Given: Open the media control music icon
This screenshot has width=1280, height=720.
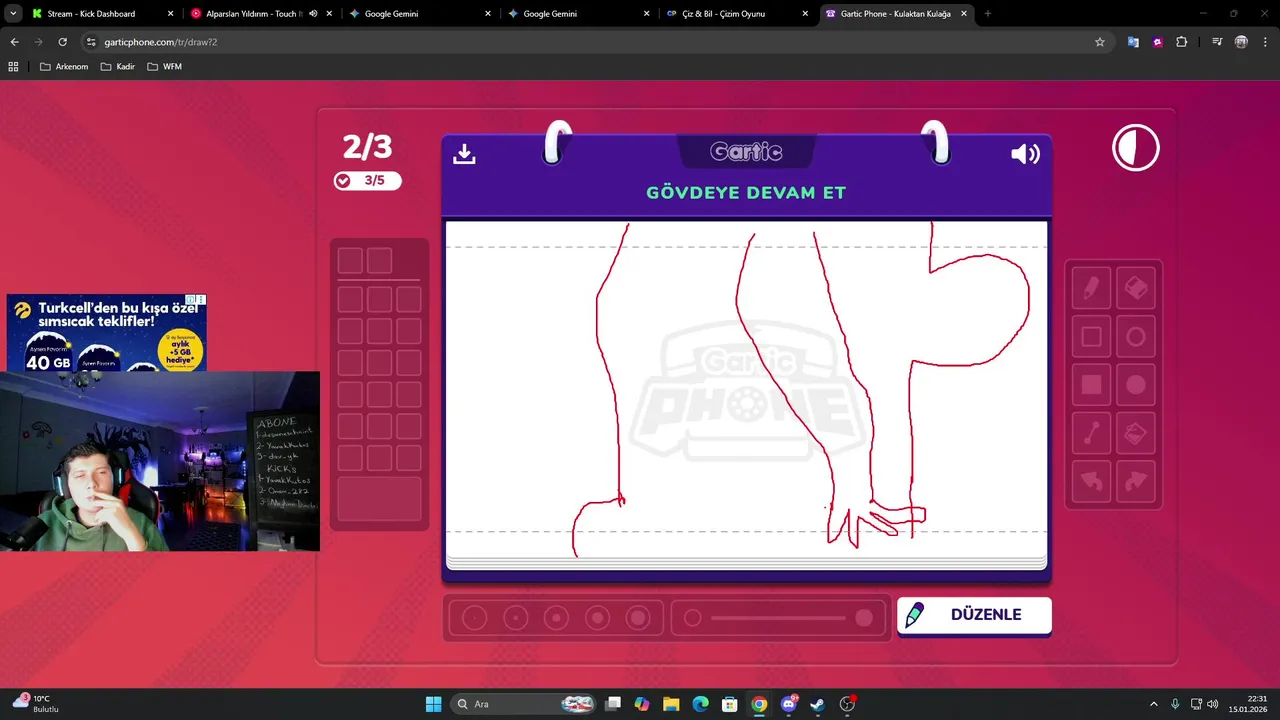Looking at the screenshot, I should 1217,42.
